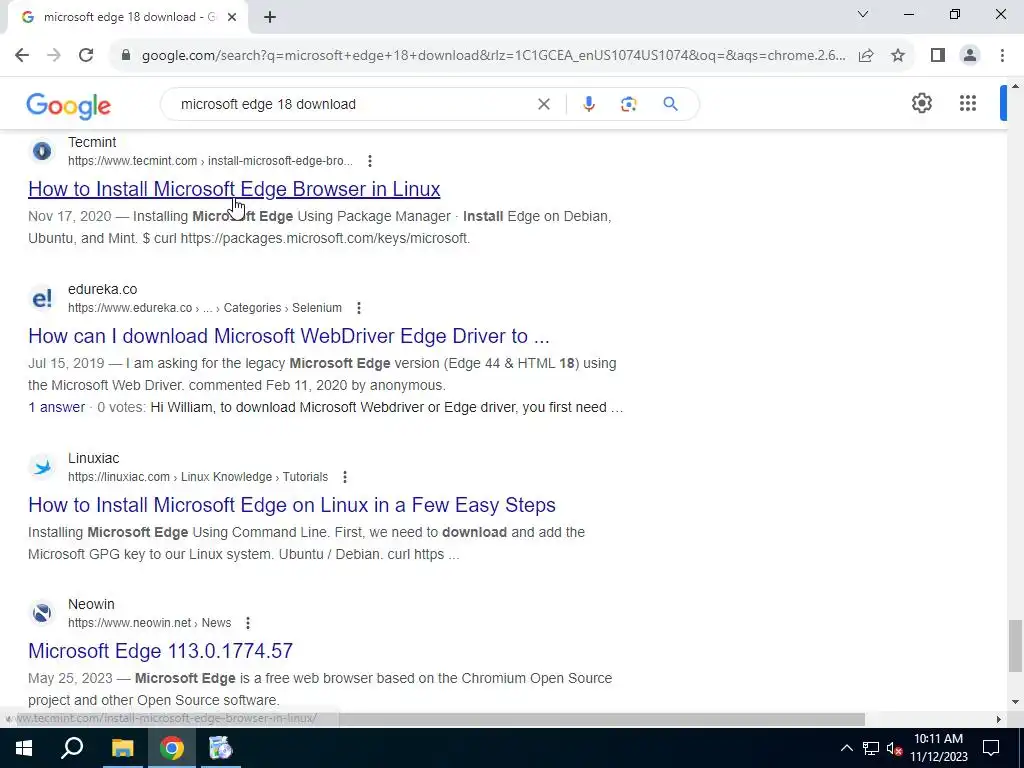Screen dimensions: 1024x768
Task: Open the Google apps grid
Action: [968, 103]
